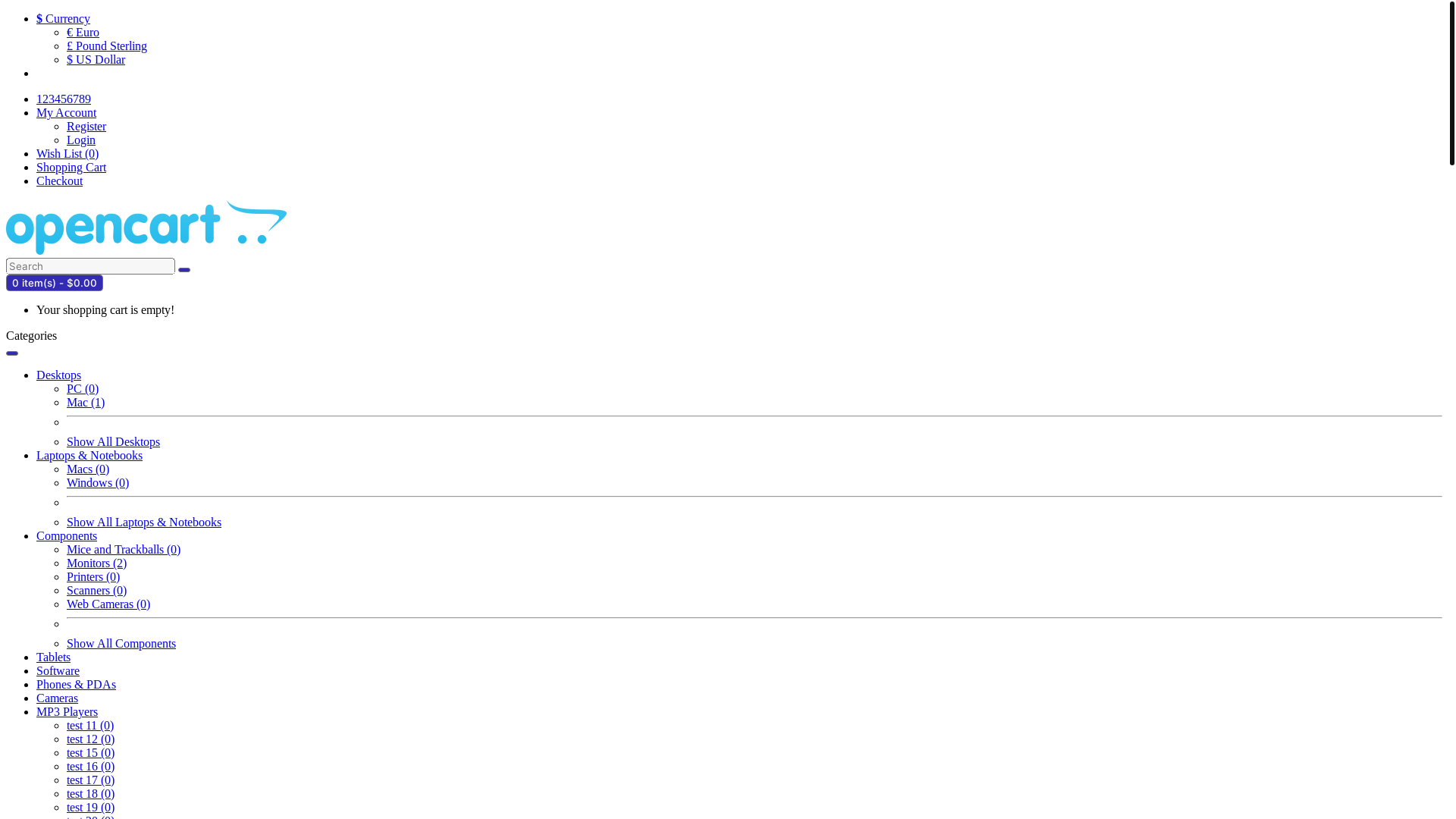Image resolution: width=1456 pixels, height=819 pixels.
Task: Click the search submit button beside Search field
Action: coord(184,270)
